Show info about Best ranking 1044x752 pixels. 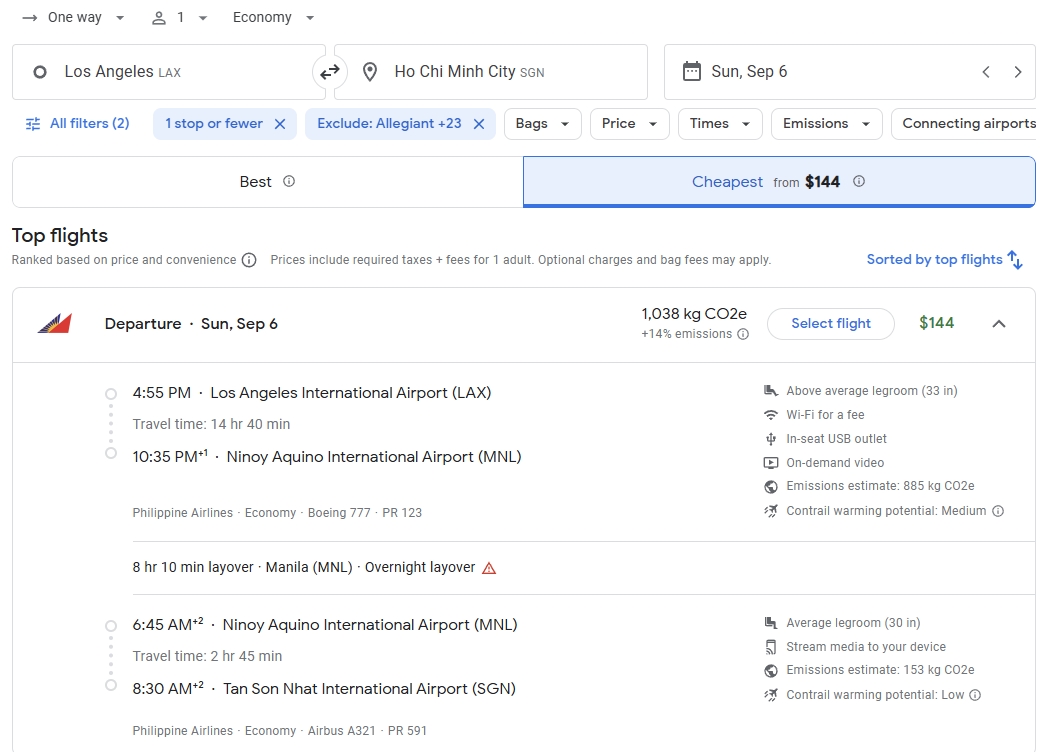click(x=289, y=181)
